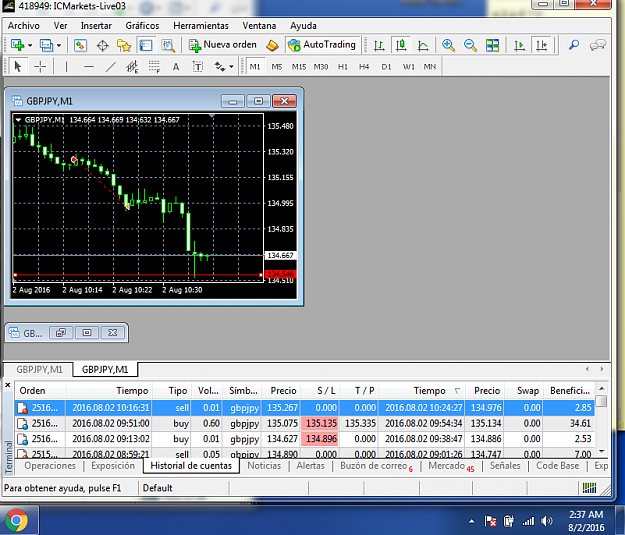Open the Strategy Tester icon
Screen dimensions: 625x535
pos(168,45)
